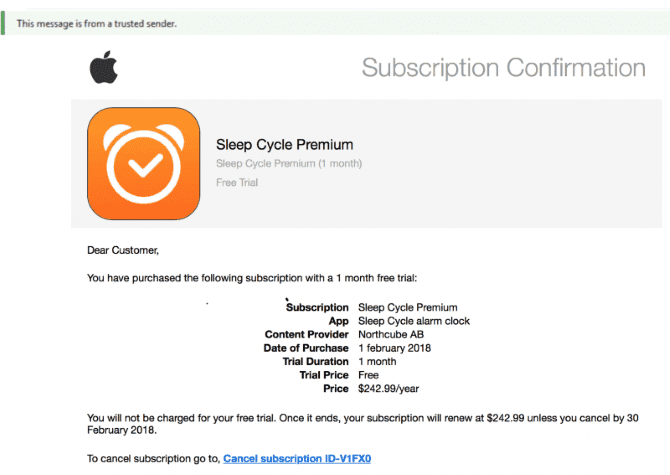This screenshot has width=670, height=475.
Task: Click the Sleep Cycle Premium (1 month) subtitle
Action: click(289, 164)
